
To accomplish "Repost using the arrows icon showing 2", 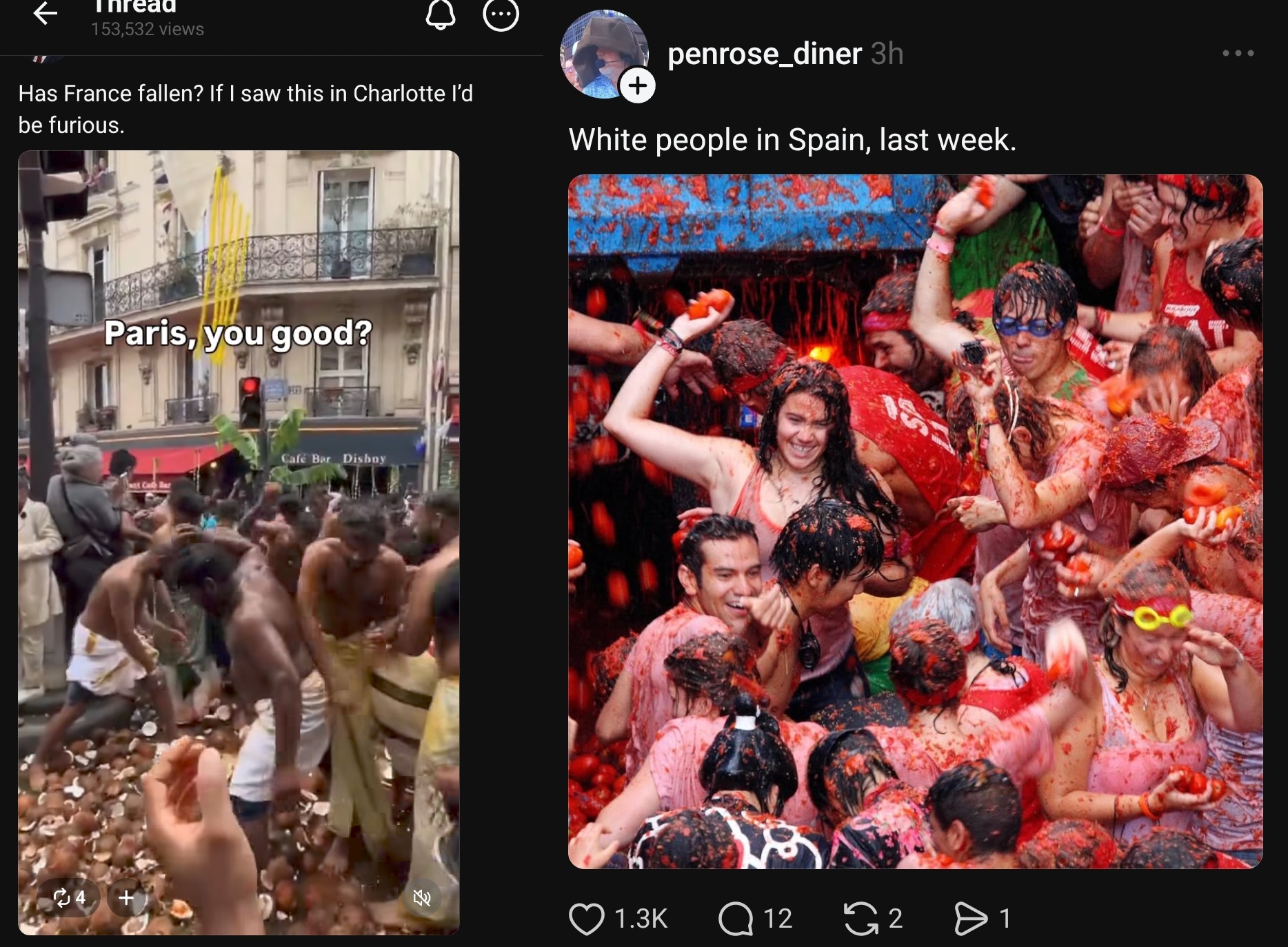I will click(x=861, y=919).
